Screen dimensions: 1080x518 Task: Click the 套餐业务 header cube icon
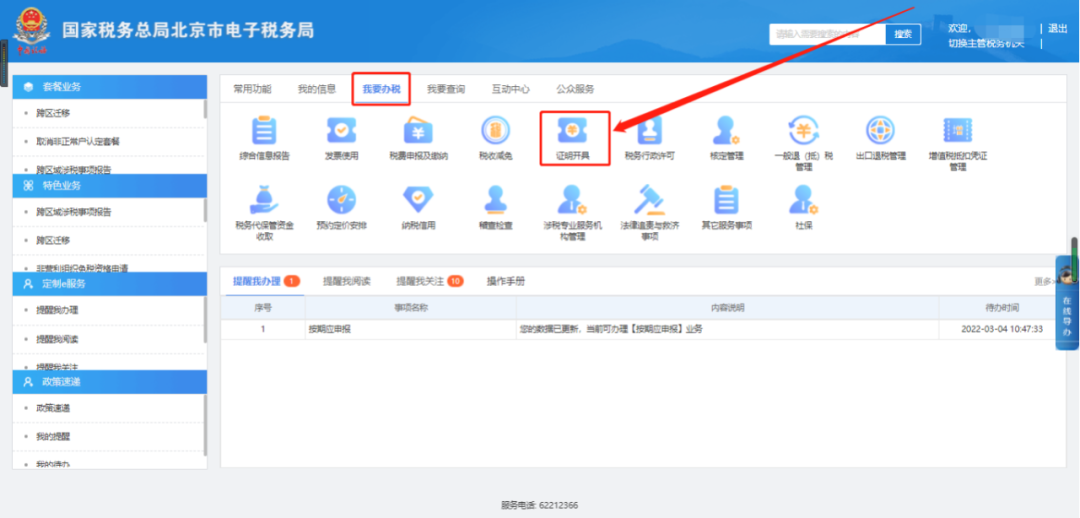[x=28, y=87]
